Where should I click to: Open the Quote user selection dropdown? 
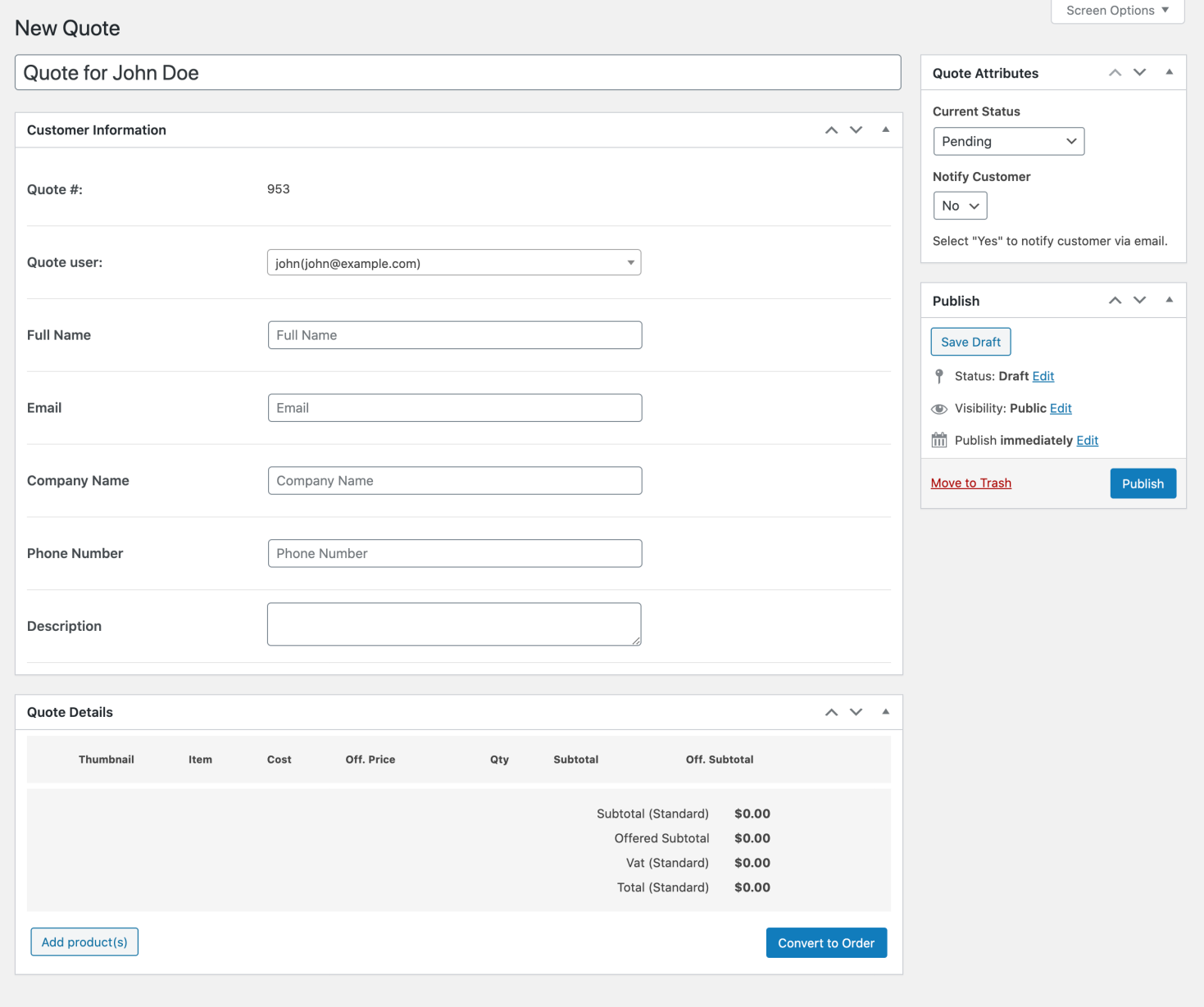[x=454, y=262]
